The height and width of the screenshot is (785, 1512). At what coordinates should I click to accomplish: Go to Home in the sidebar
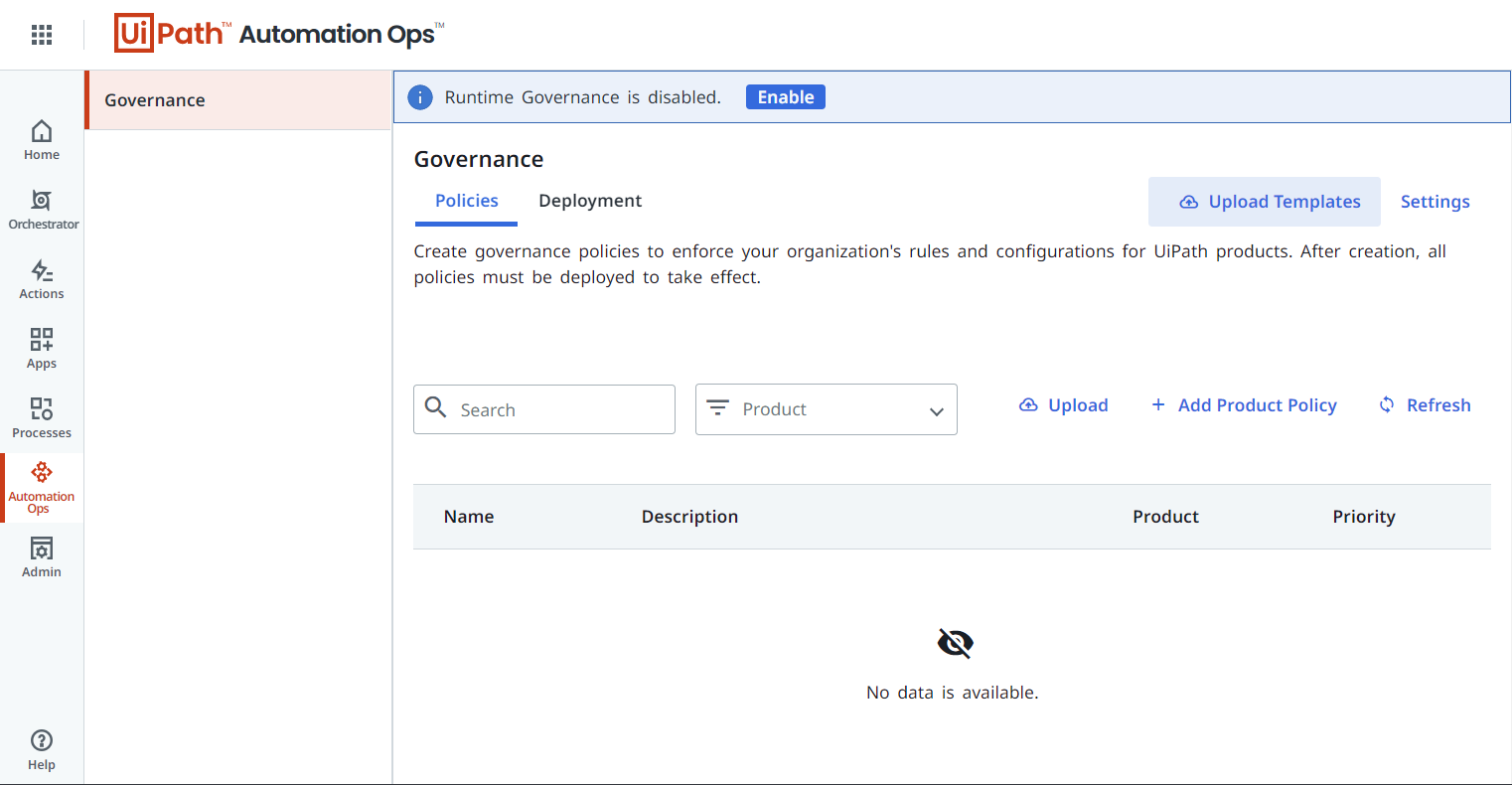(42, 140)
